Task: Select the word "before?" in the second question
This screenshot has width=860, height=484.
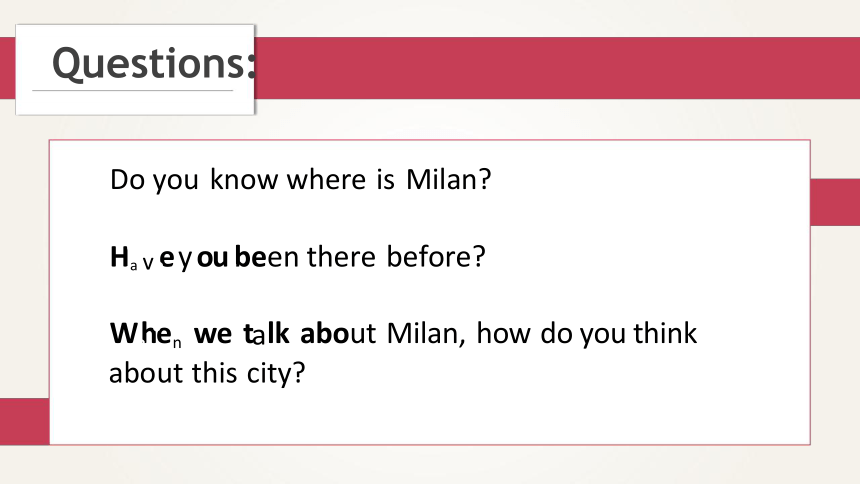Action: pyautogui.click(x=436, y=256)
